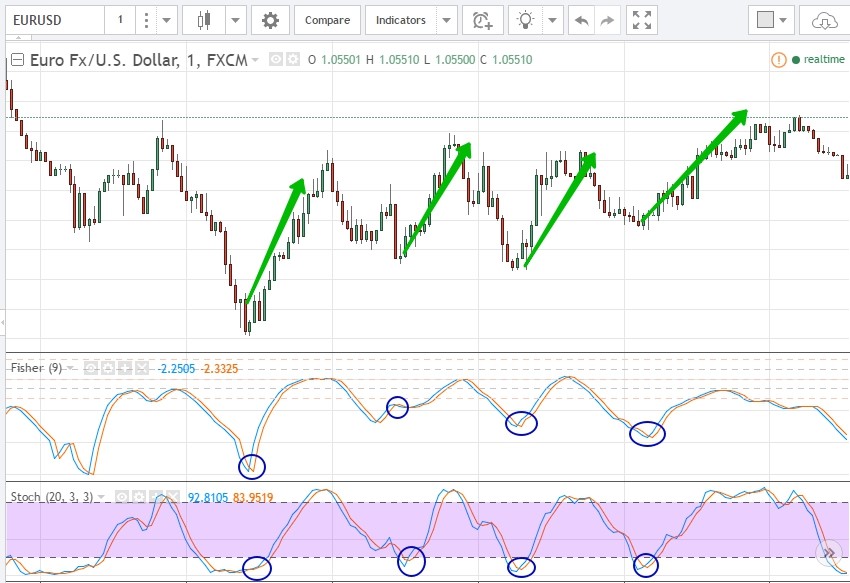The width and height of the screenshot is (850, 583).
Task: Remove the Fisher indicator with X icon
Action: coord(141,369)
